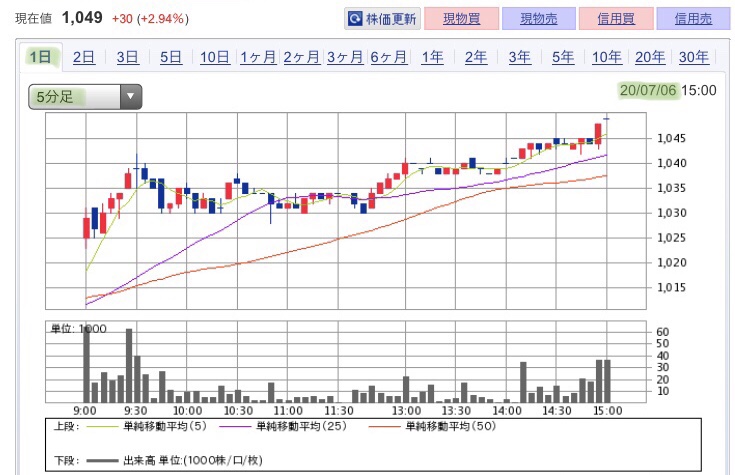735x475 pixels.
Task: Switch to the 5日 period tab
Action: 171,57
